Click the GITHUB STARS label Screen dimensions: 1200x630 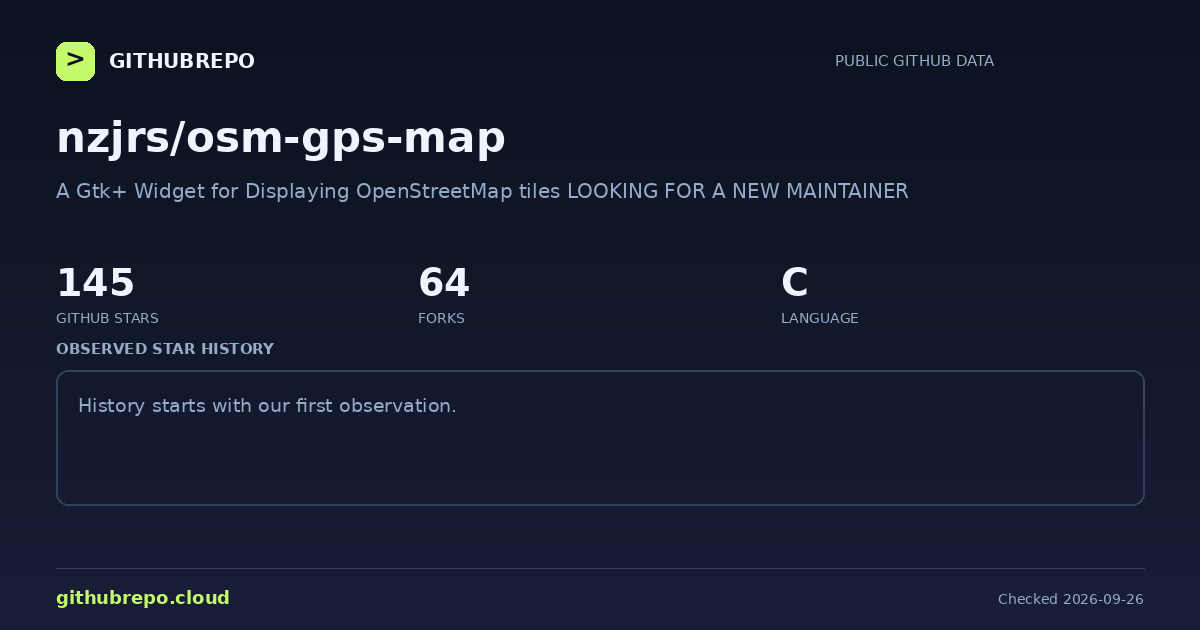(107, 318)
